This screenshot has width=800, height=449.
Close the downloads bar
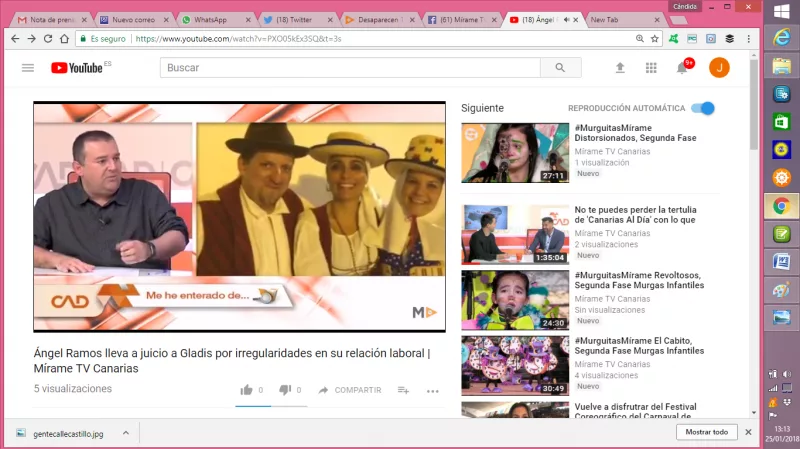(748, 432)
